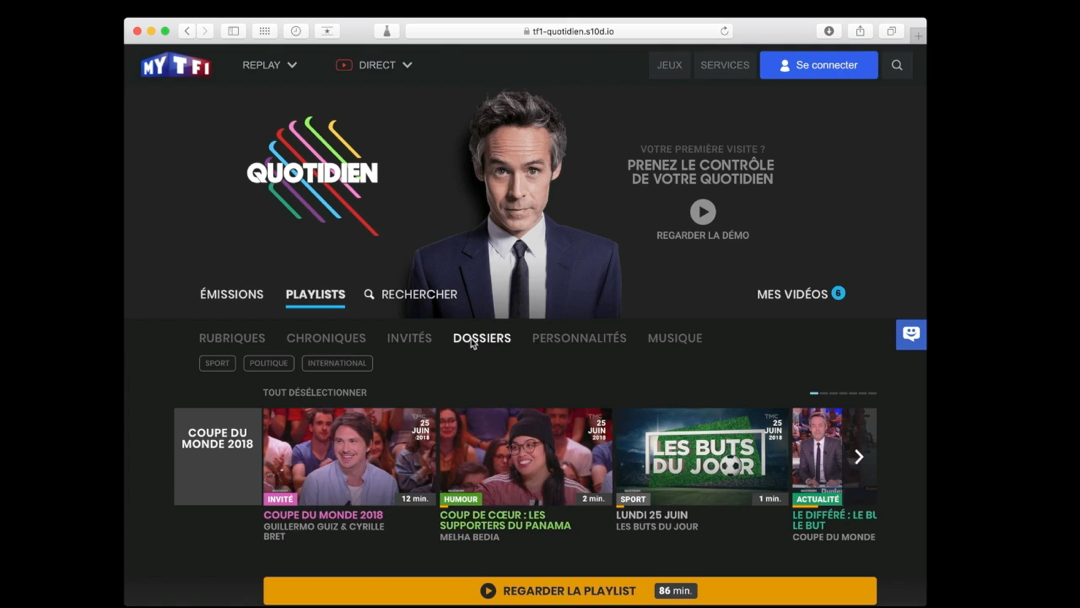Viewport: 1080px width, 608px height.
Task: Expand the Direct dropdown menu
Action: coord(374,65)
